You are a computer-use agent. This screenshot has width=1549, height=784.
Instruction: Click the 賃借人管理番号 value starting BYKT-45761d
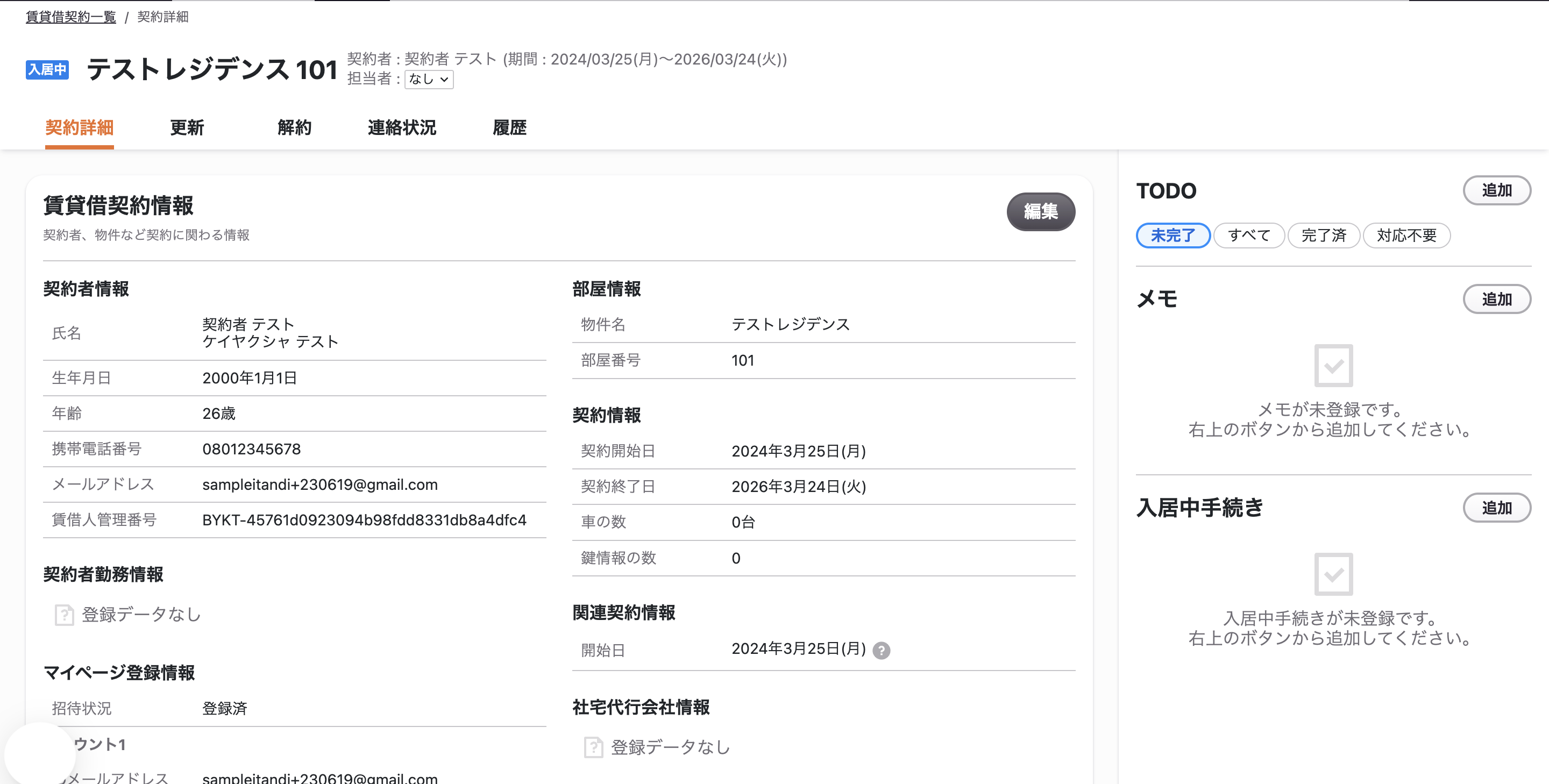click(364, 520)
